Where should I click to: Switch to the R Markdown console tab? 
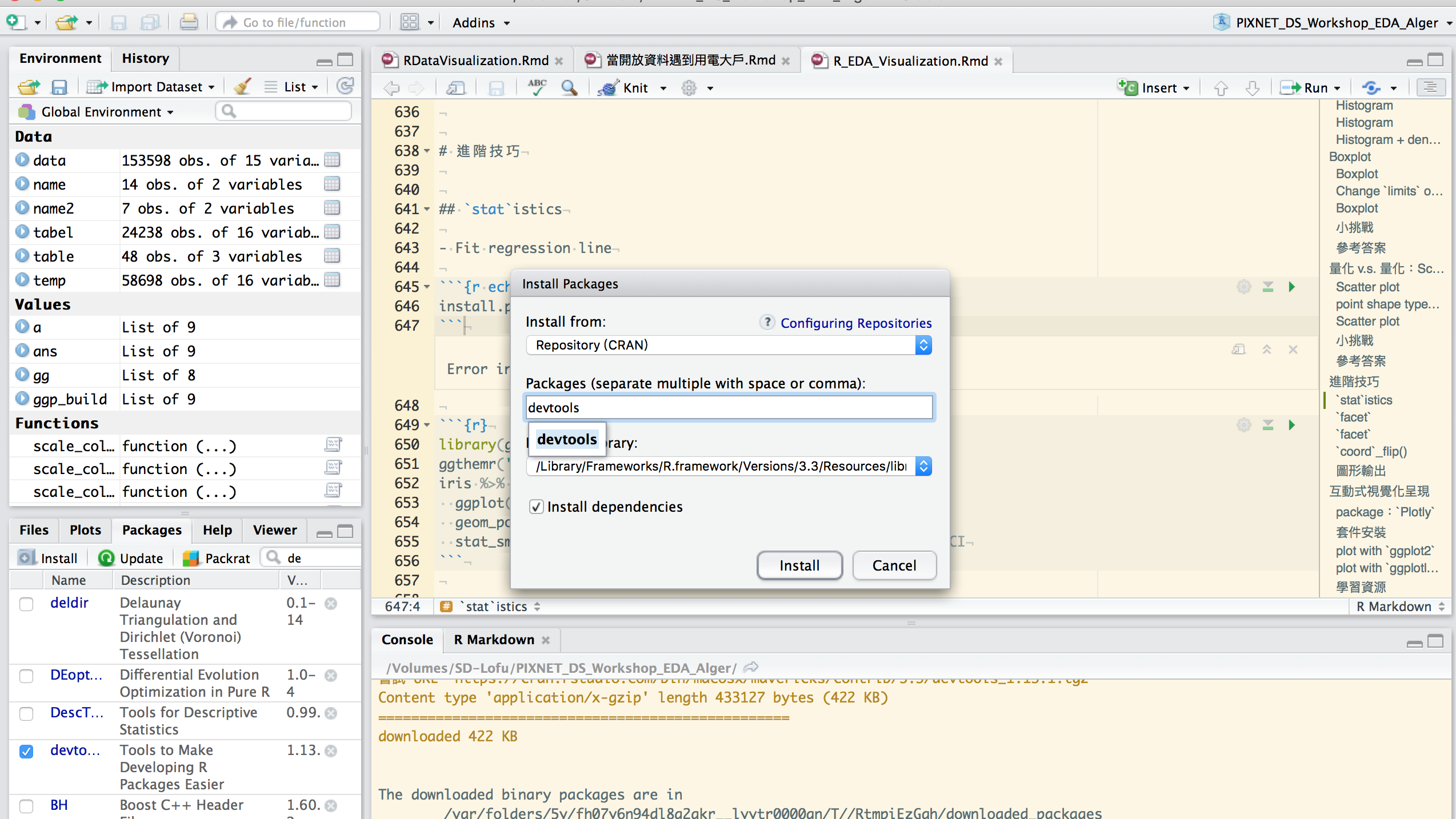(x=494, y=640)
